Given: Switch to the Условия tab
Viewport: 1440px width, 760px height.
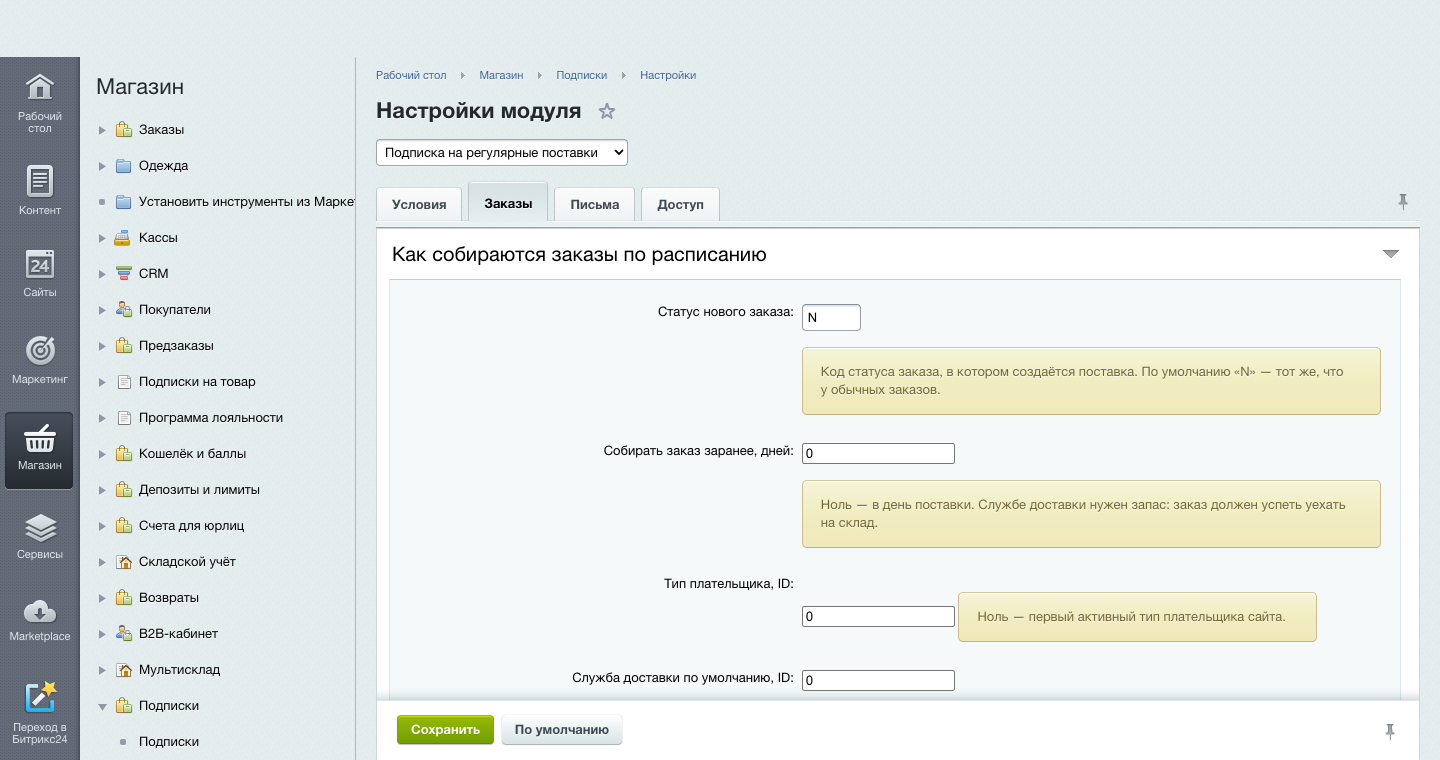Looking at the screenshot, I should (x=419, y=204).
